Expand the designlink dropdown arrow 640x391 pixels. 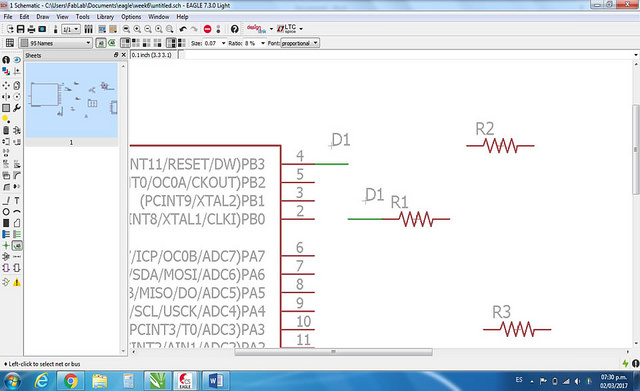tap(271, 29)
